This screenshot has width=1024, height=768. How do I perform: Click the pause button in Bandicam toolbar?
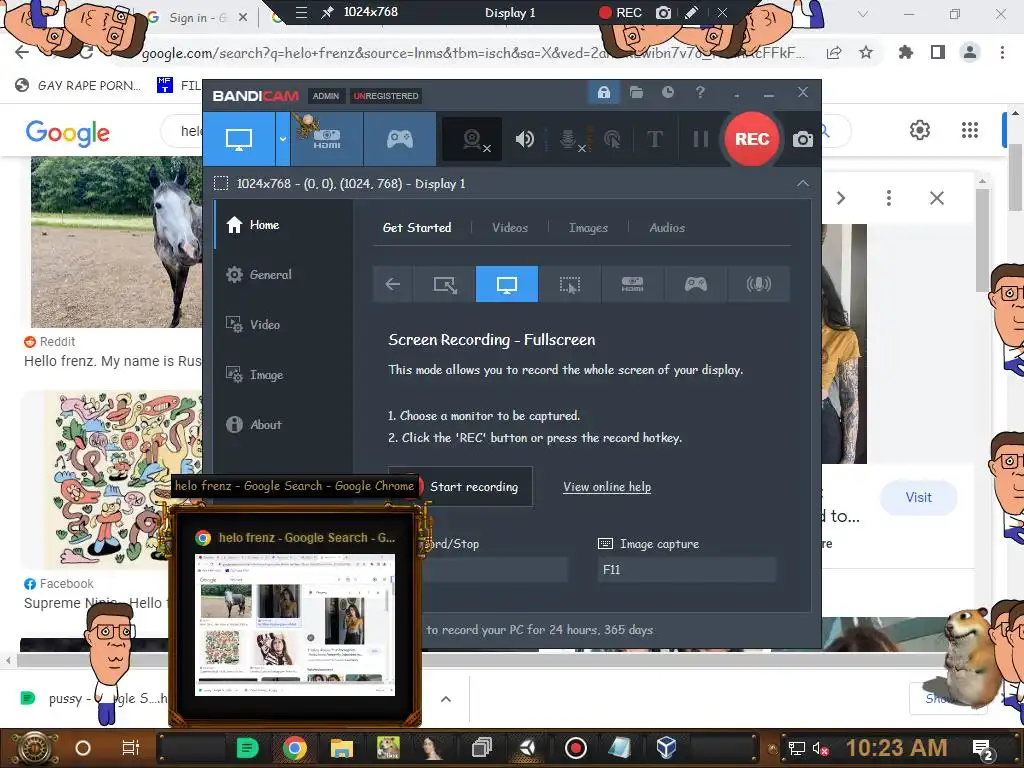click(x=700, y=138)
